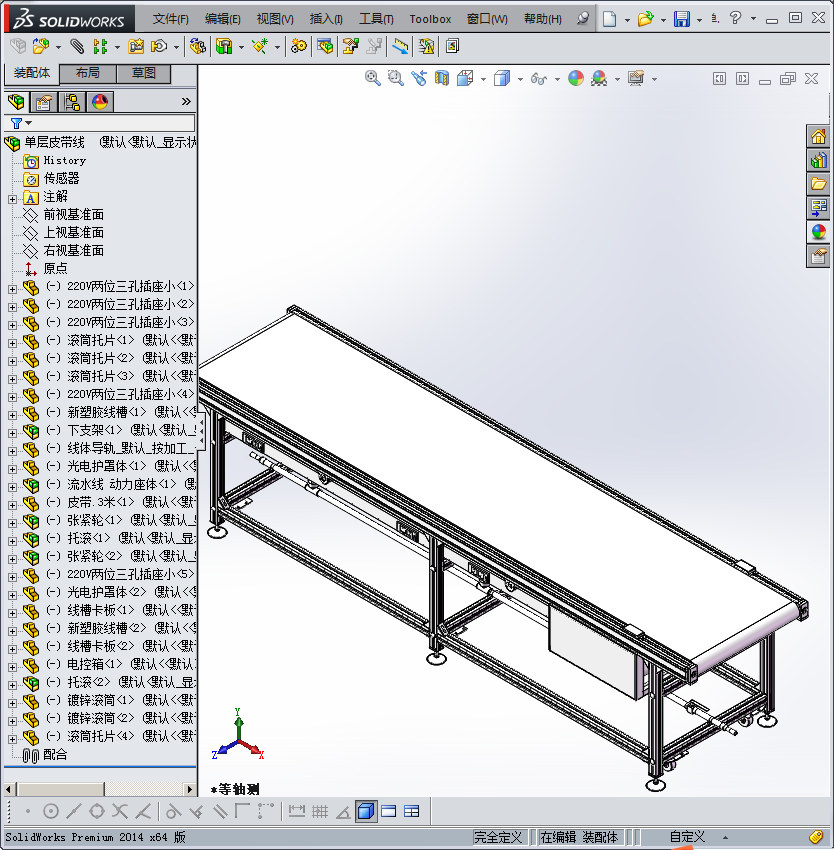The width and height of the screenshot is (834, 850).
Task: Expand the 注解 annotations tree node
Action: click(12, 199)
